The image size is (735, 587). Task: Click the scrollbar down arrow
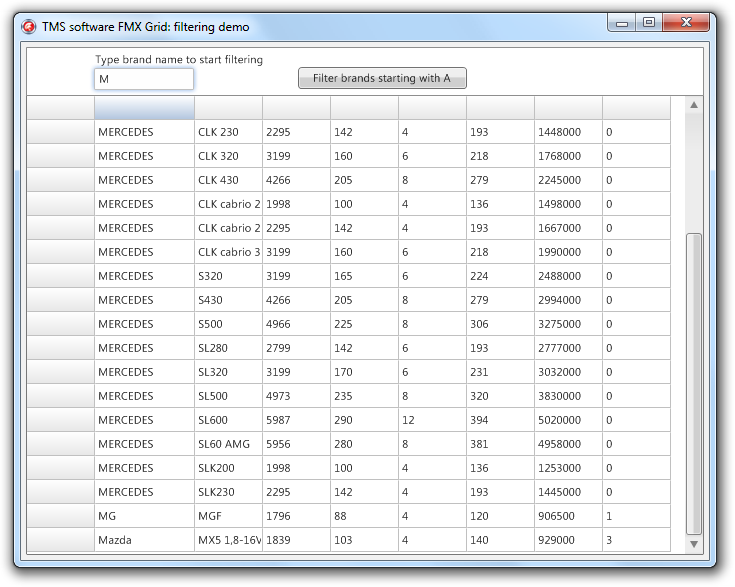pos(694,544)
